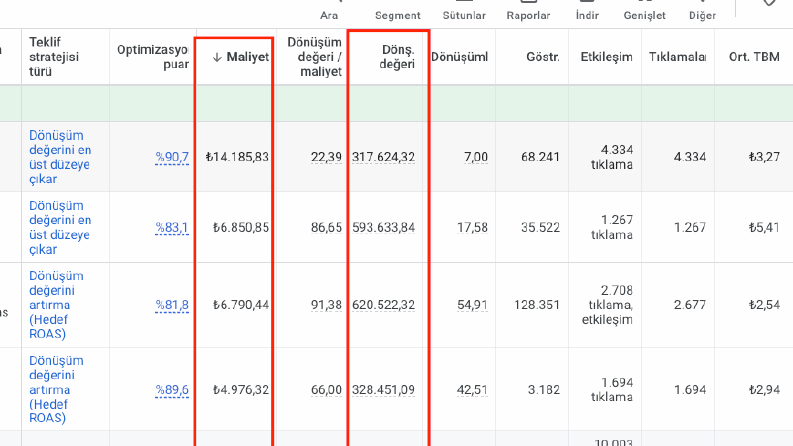Screen dimensions: 793x446
Task: Open bid strategy link in ₺6.850,85 row
Action: [60, 228]
